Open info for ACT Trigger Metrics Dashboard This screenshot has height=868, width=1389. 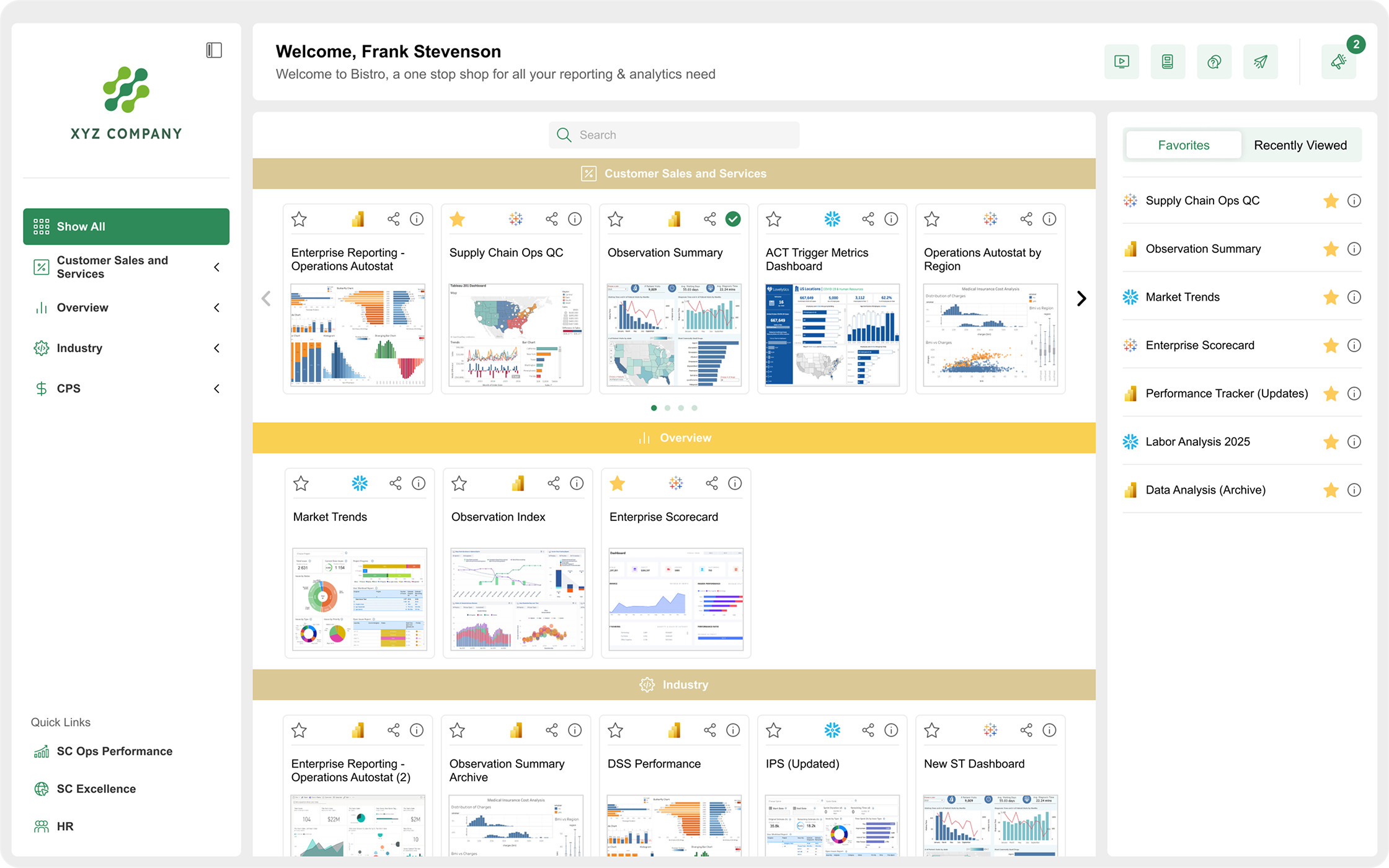[x=891, y=219]
